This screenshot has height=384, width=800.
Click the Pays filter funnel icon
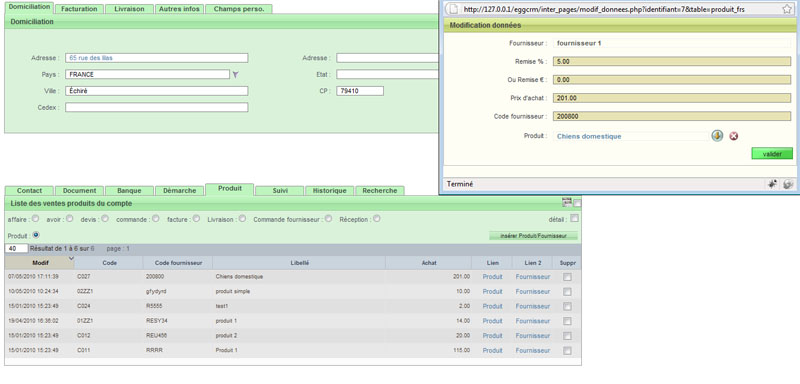pos(235,74)
